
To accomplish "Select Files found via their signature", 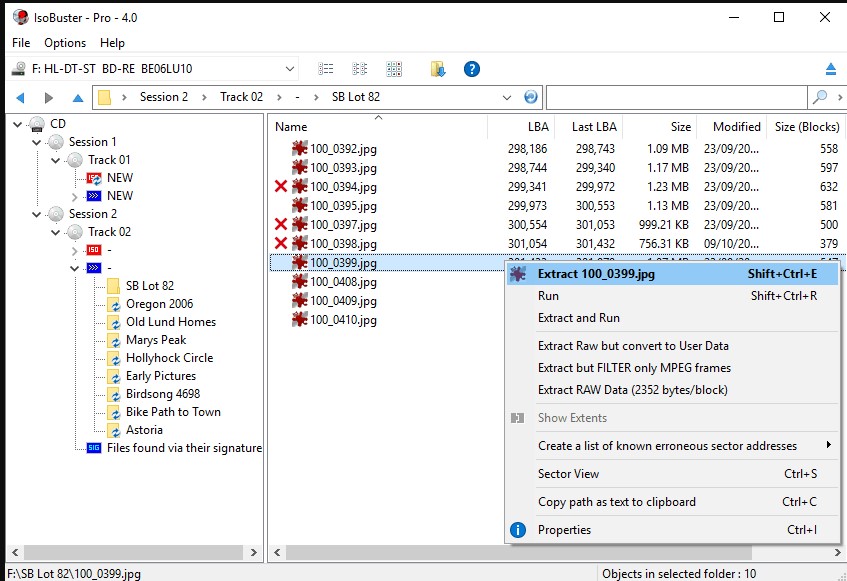I will [184, 448].
